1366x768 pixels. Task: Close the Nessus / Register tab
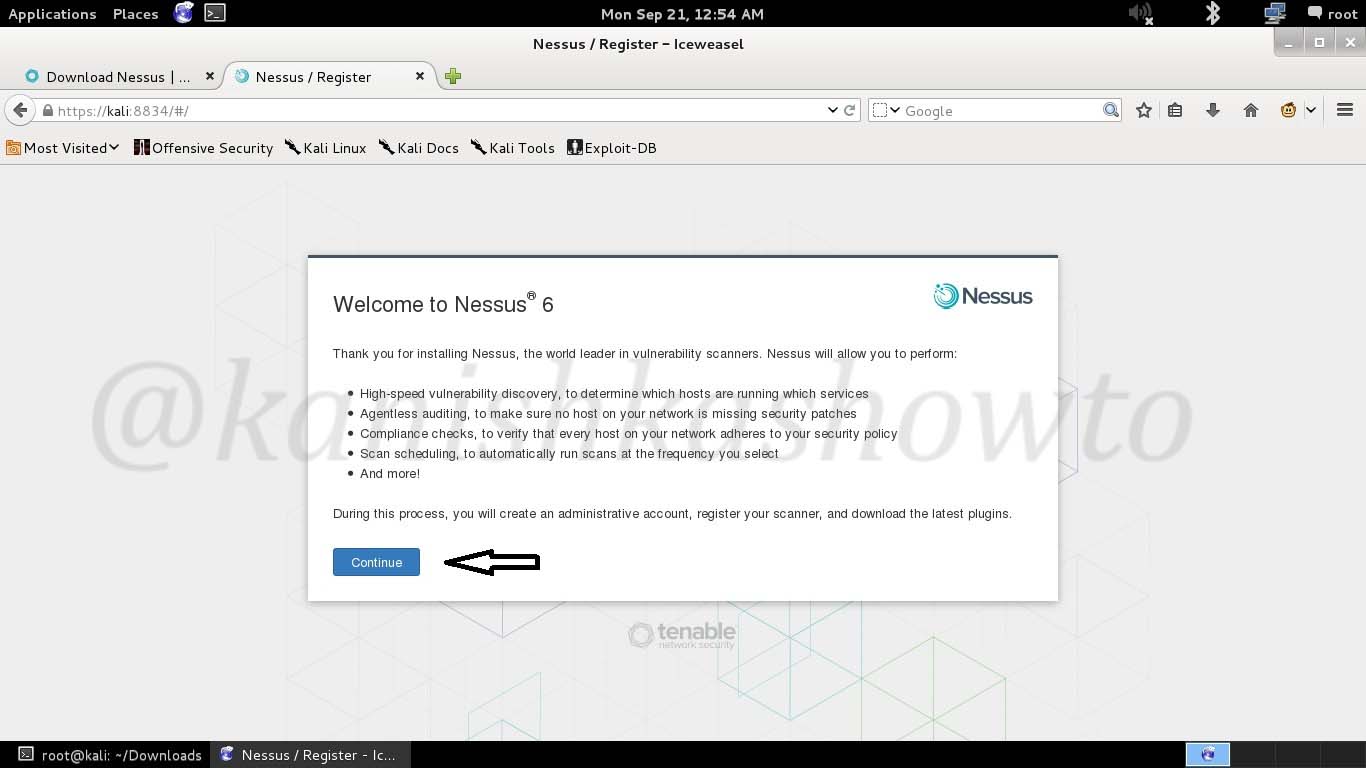point(420,76)
